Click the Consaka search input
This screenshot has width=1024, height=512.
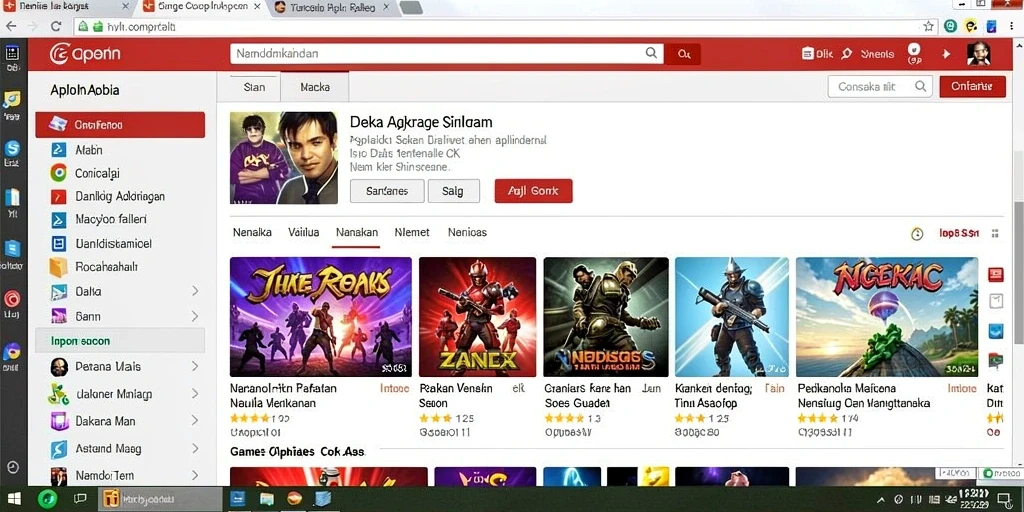click(x=880, y=86)
